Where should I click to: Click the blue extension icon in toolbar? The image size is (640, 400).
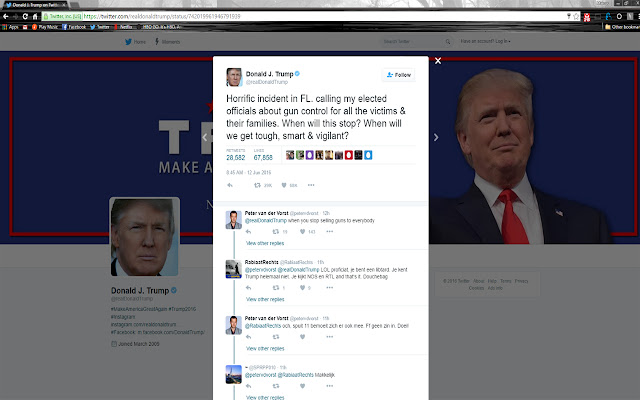click(x=608, y=16)
